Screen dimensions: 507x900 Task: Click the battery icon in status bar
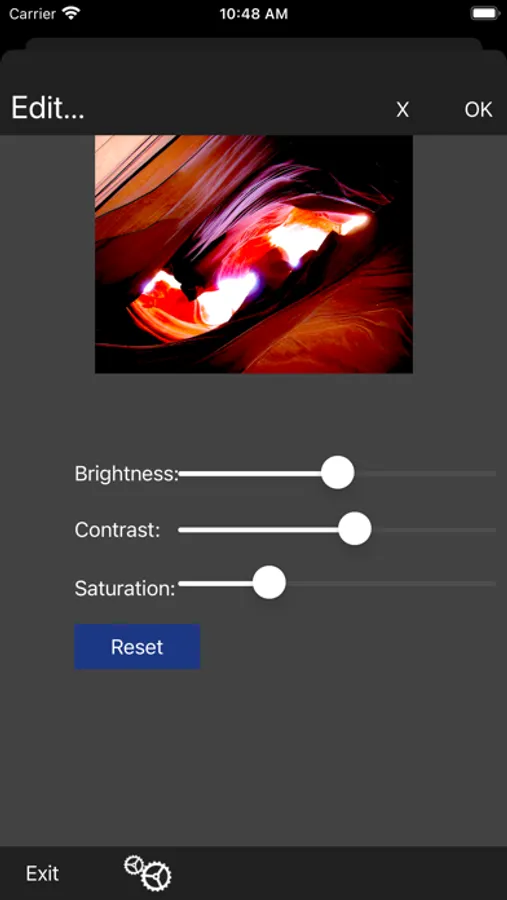click(484, 14)
